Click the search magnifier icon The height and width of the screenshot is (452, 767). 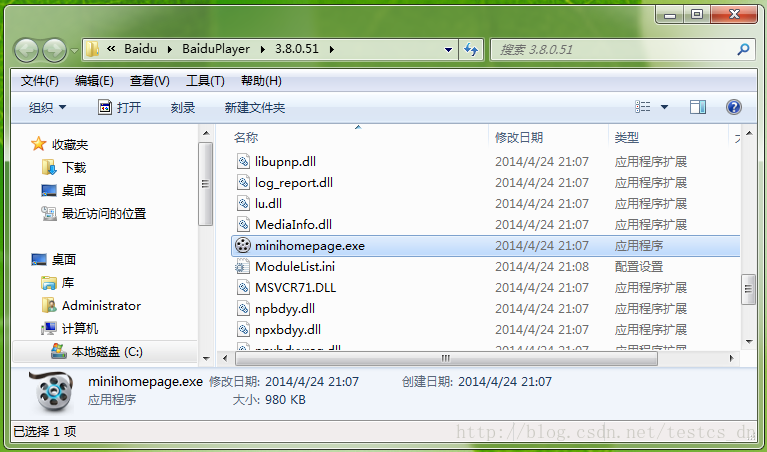click(743, 49)
